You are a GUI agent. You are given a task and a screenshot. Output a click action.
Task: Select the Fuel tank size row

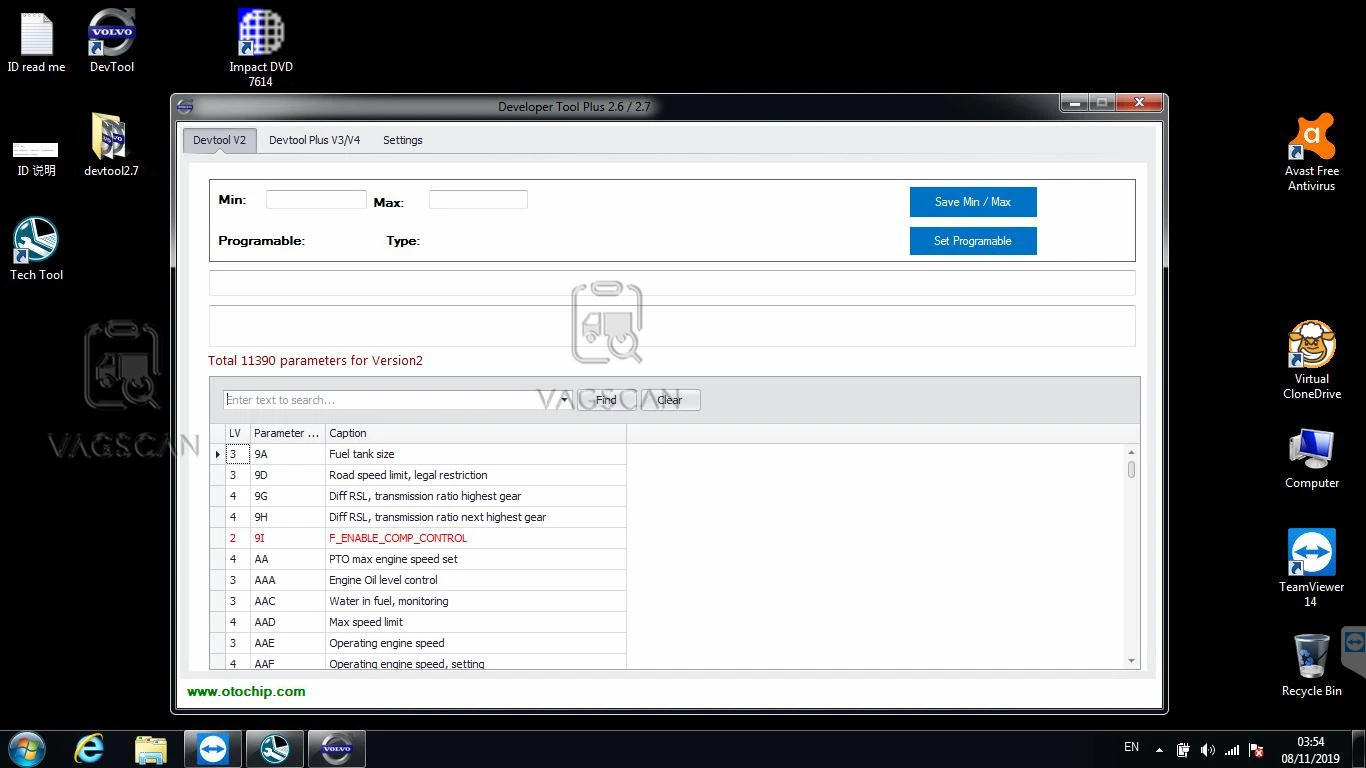click(418, 454)
